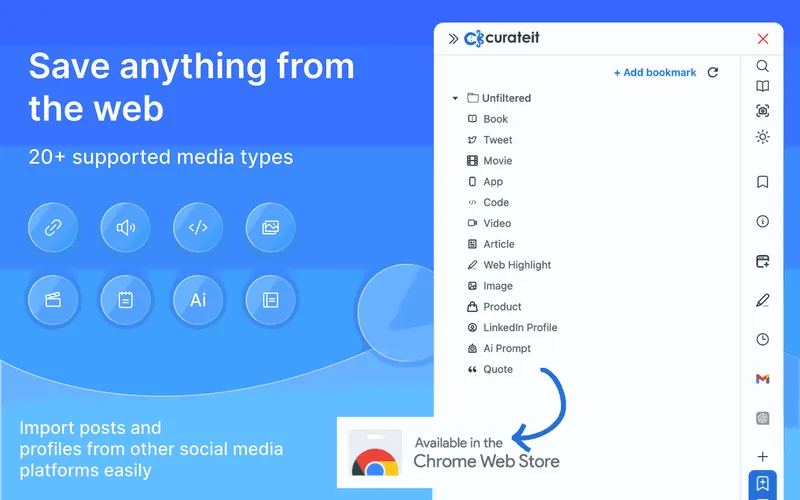This screenshot has height=500, width=800.
Task: Open the Gmail icon in sidebar
Action: pyautogui.click(x=762, y=379)
